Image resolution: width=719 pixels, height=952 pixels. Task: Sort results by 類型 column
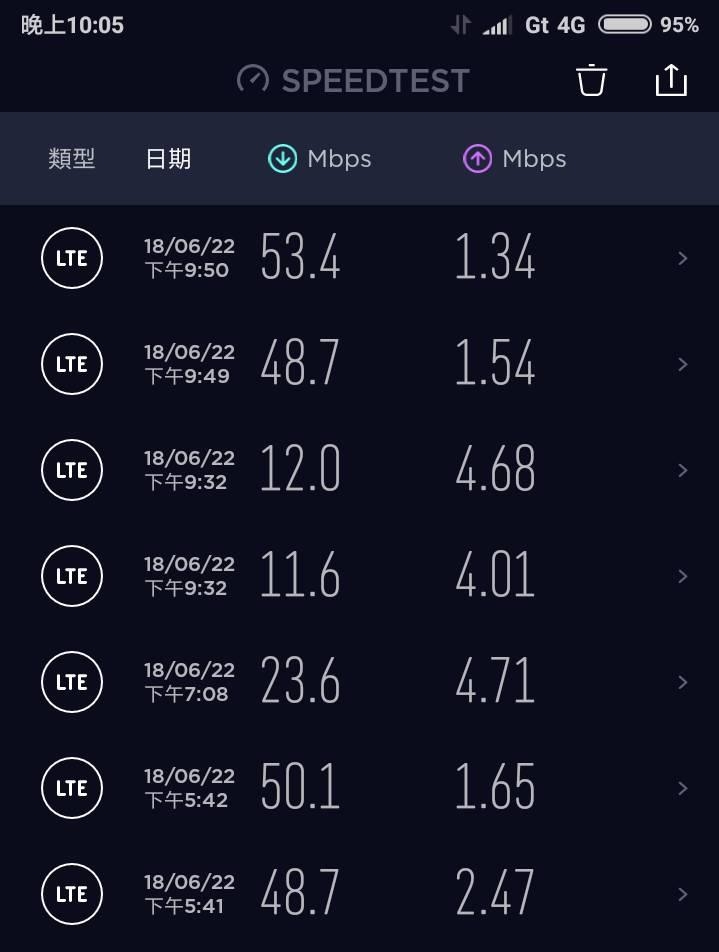pyautogui.click(x=72, y=159)
